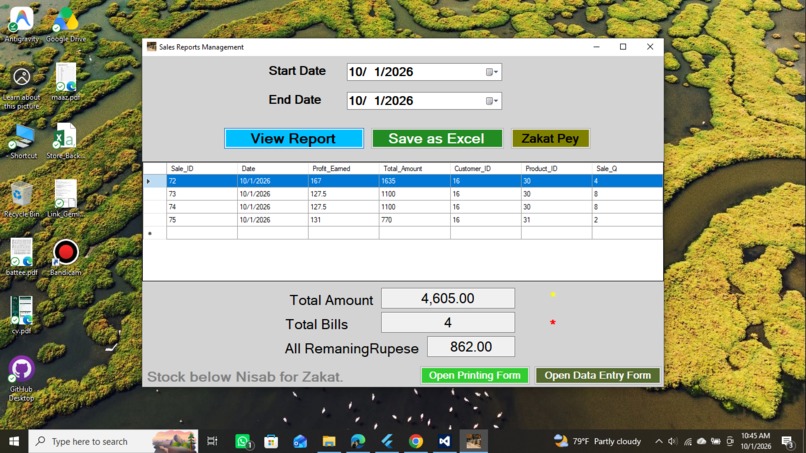Select the row selector for Sale 72
The height and width of the screenshot is (453, 806).
tap(154, 181)
